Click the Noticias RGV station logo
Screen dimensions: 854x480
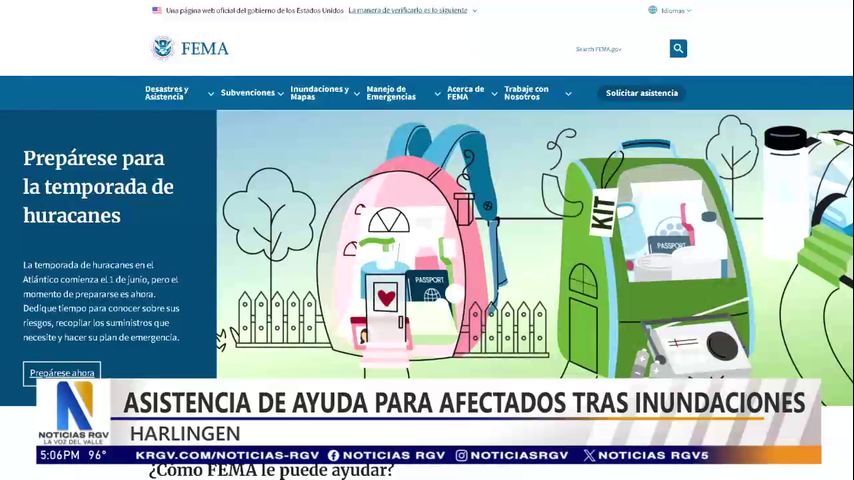click(75, 412)
